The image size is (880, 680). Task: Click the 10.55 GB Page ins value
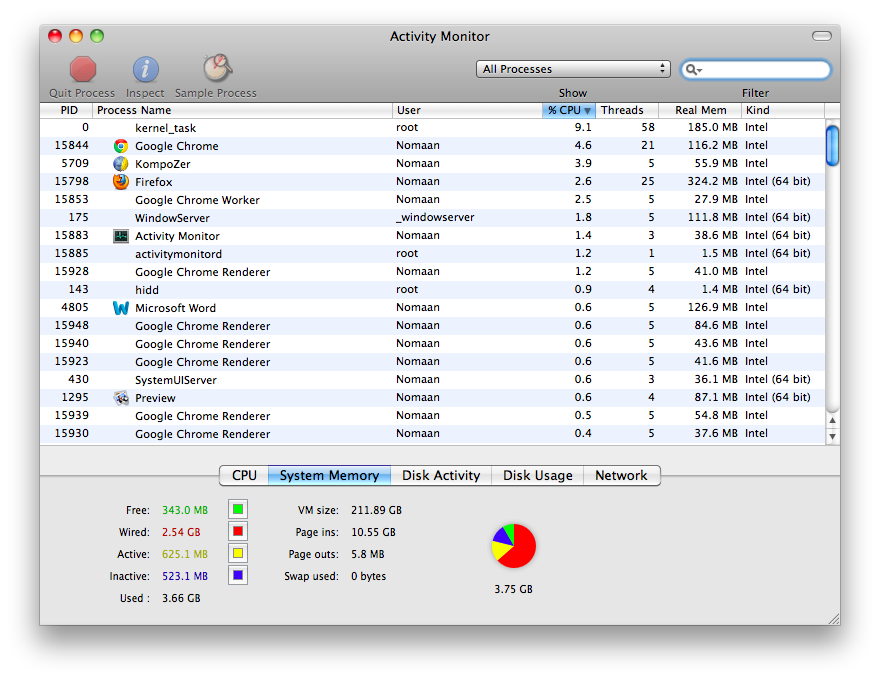(x=373, y=532)
